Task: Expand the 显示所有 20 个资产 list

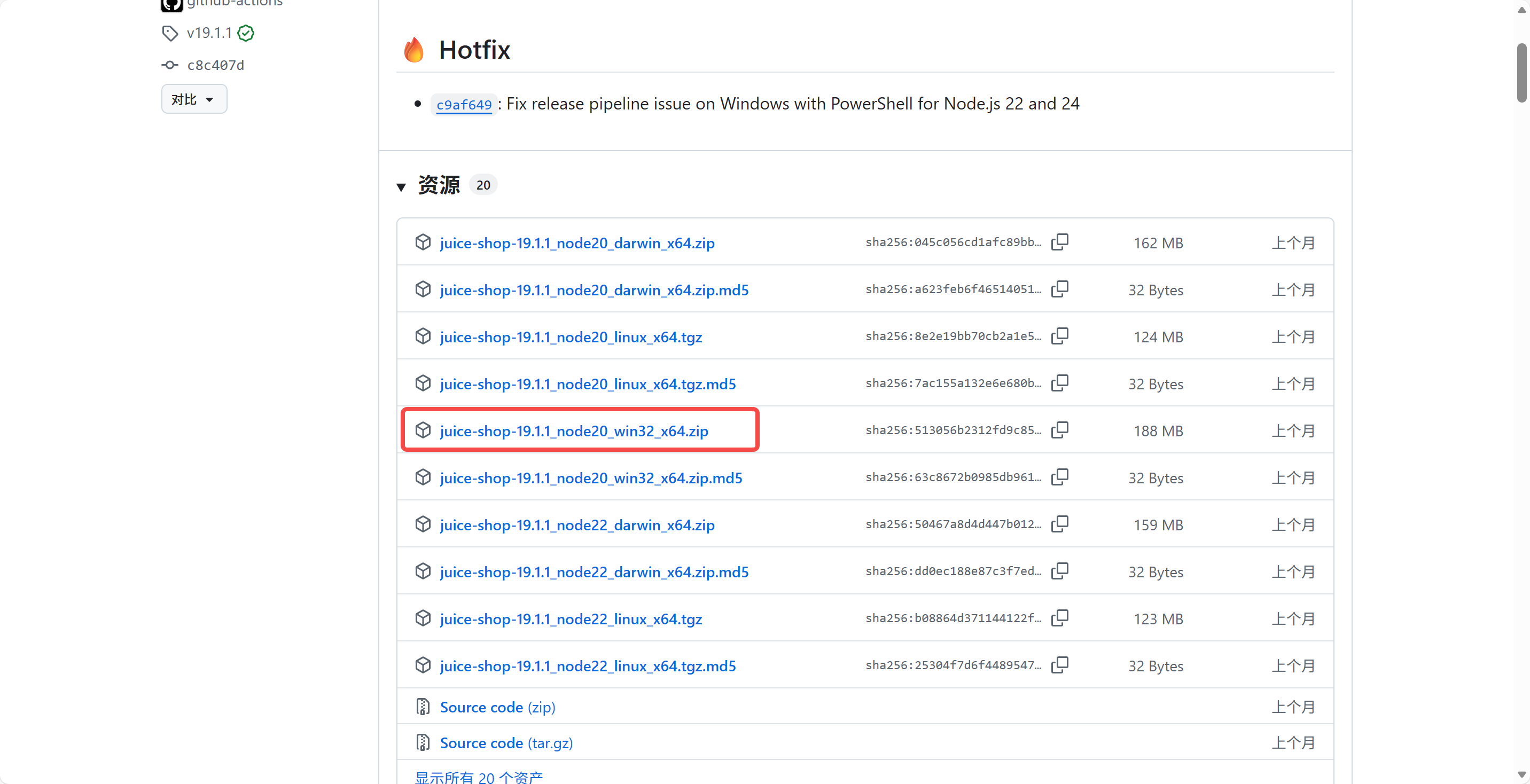Action: pyautogui.click(x=479, y=777)
